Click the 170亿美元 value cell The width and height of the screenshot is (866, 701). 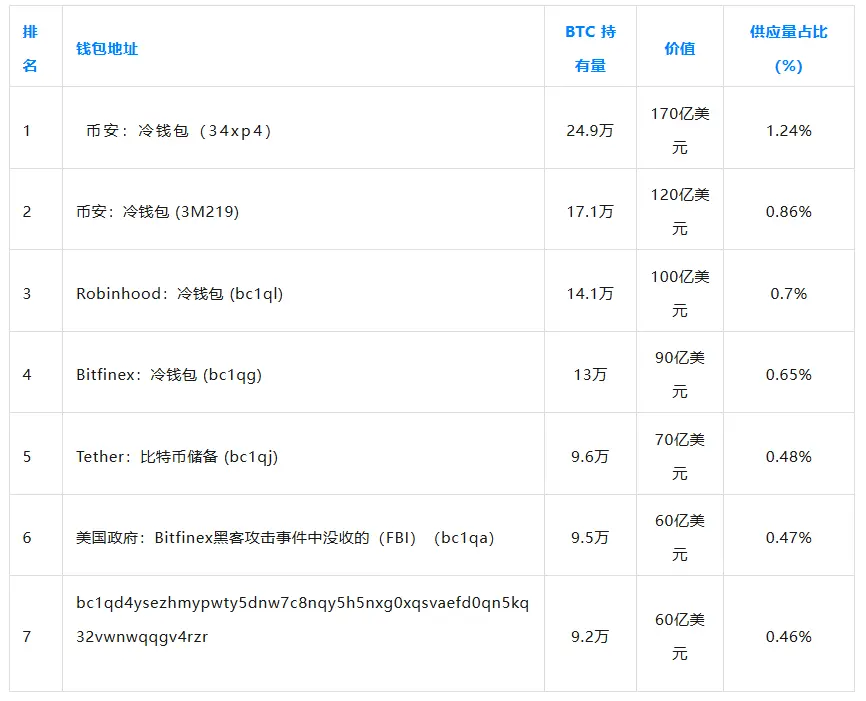click(679, 130)
